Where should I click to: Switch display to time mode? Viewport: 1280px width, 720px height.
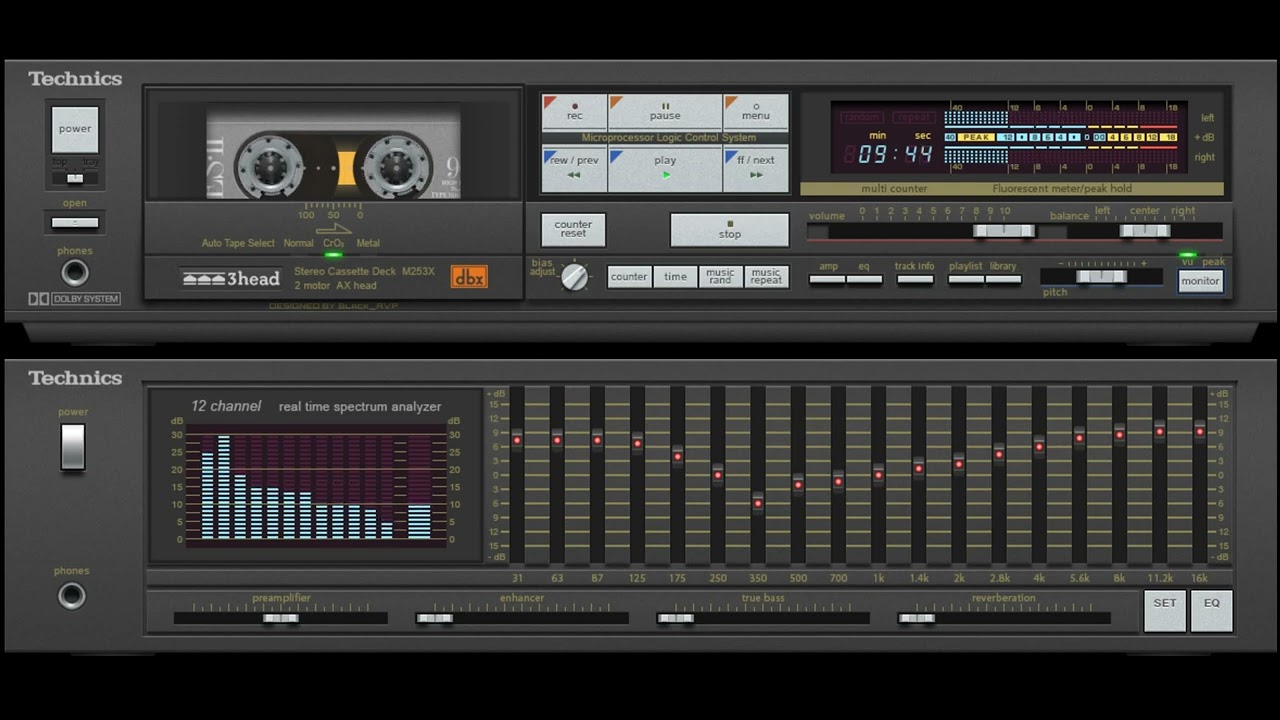[x=675, y=277]
